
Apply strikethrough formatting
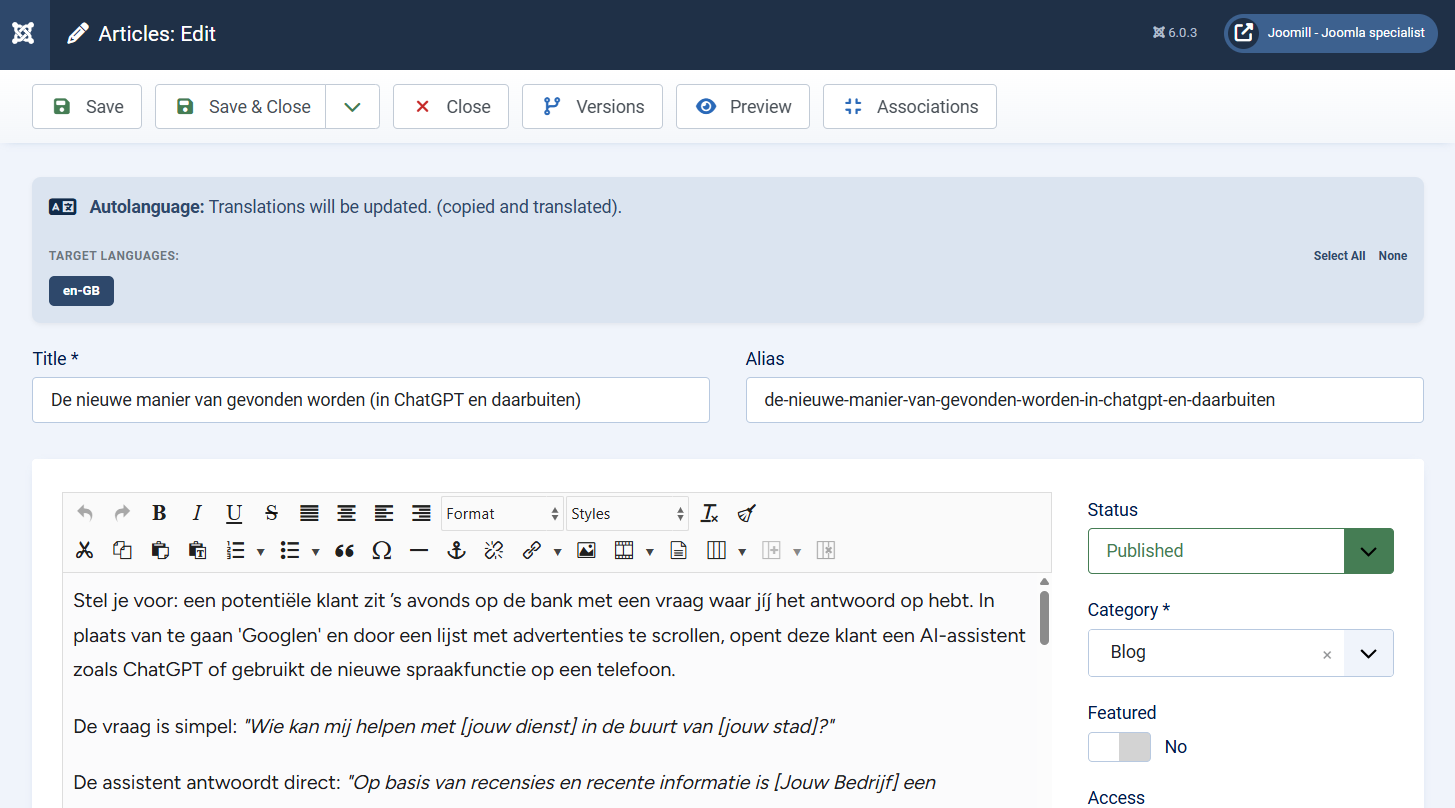pyautogui.click(x=271, y=514)
